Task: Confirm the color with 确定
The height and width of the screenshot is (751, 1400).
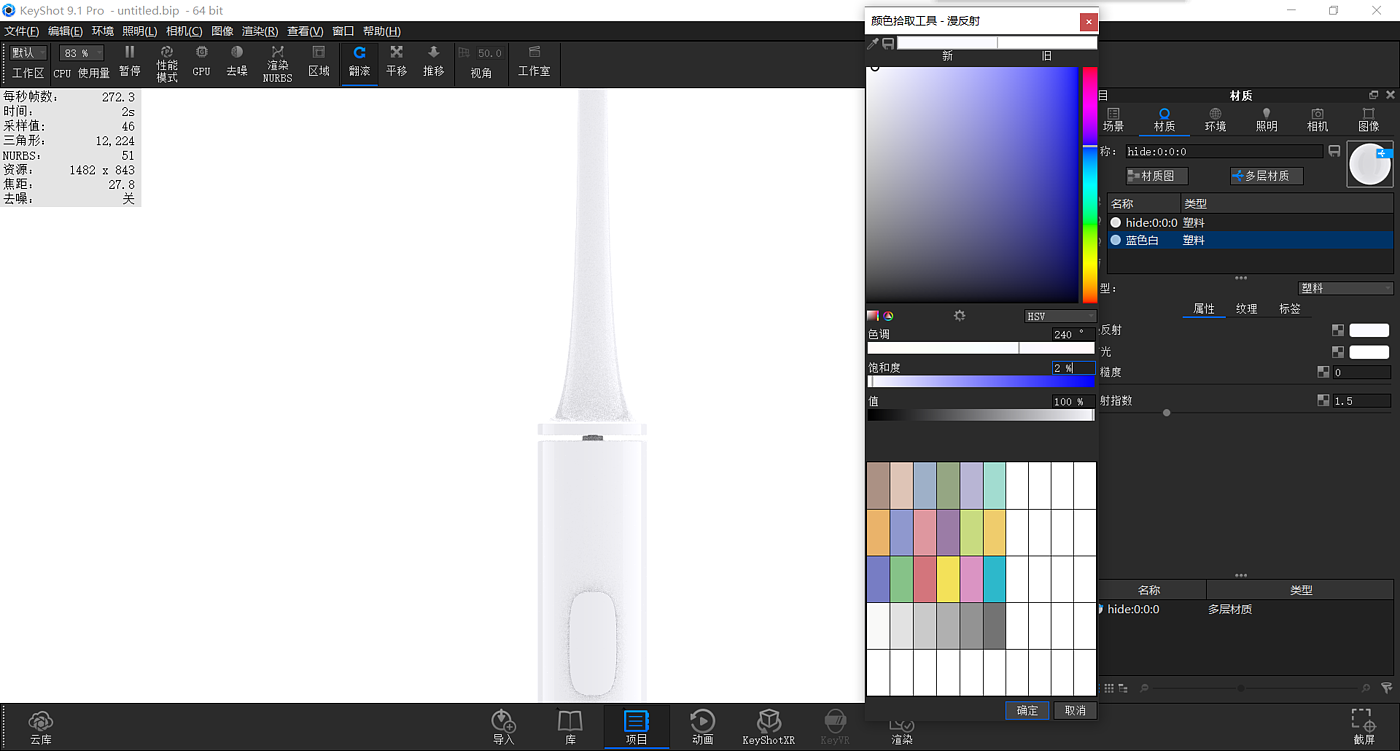Action: click(1027, 710)
